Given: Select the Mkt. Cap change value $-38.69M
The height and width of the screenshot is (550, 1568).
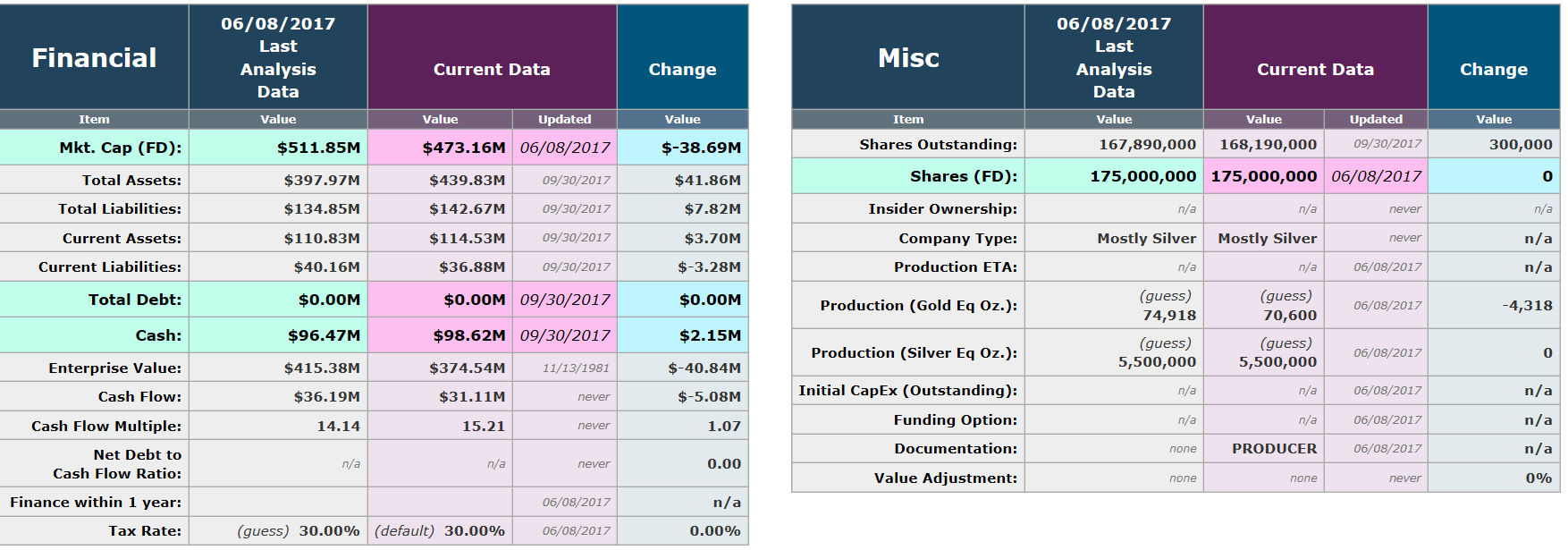Looking at the screenshot, I should [701, 148].
